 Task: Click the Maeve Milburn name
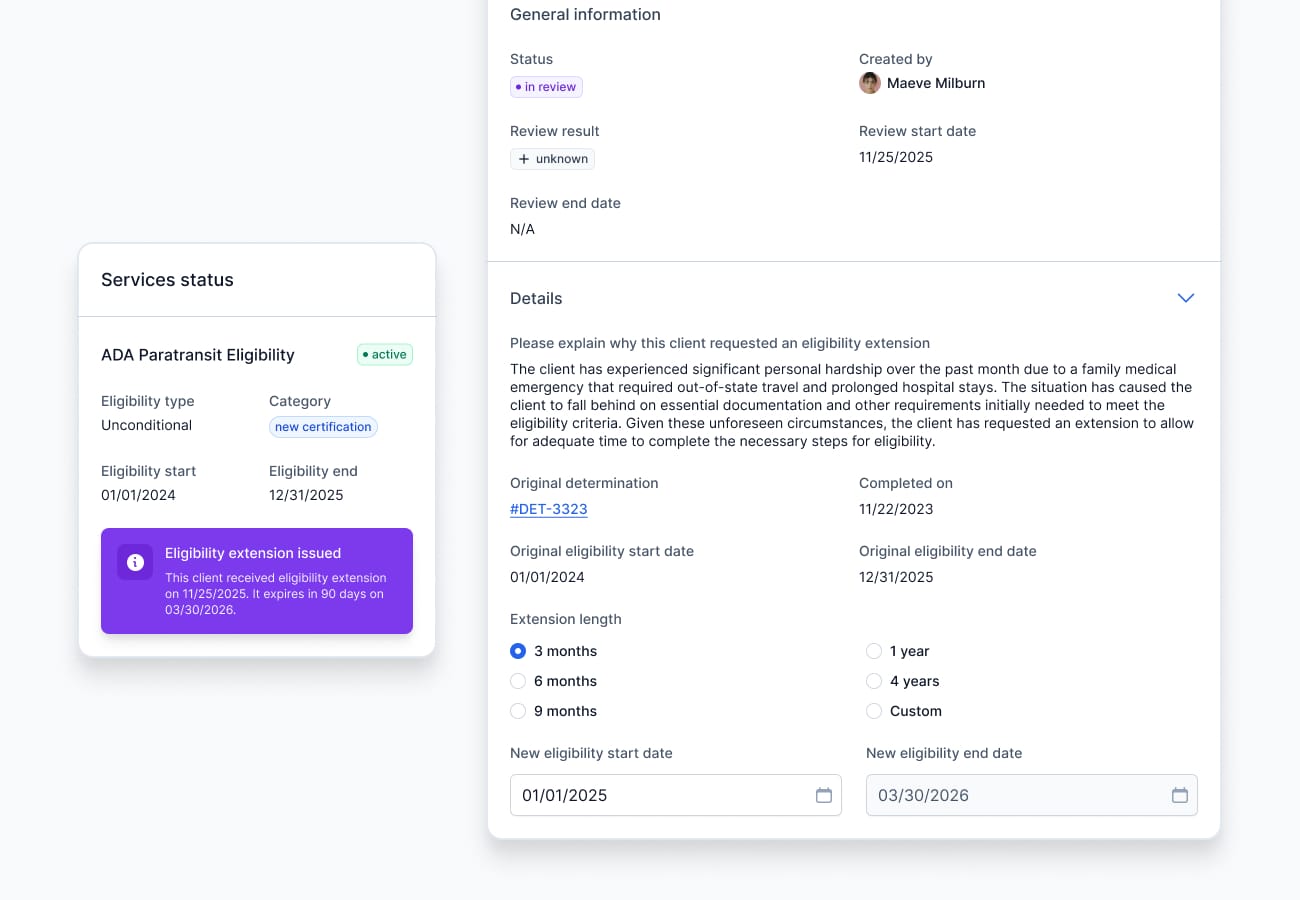(x=936, y=83)
